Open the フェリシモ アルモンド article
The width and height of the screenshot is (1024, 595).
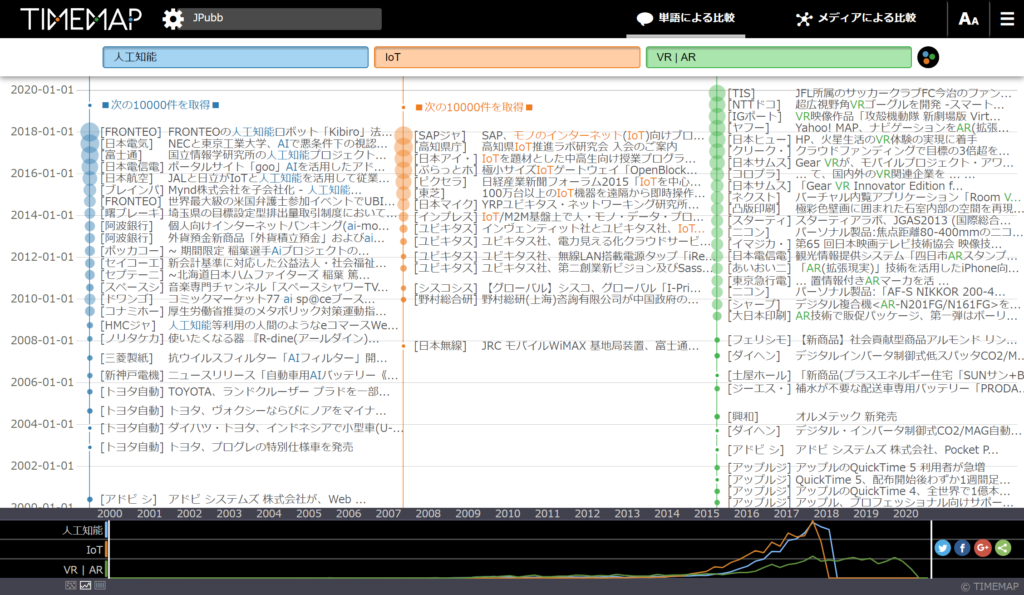point(872,340)
